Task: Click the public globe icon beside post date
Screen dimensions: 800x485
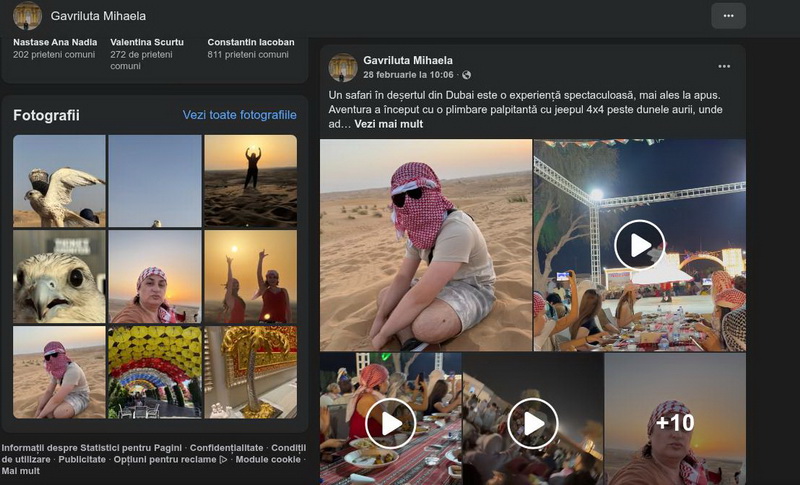Action: 466,75
